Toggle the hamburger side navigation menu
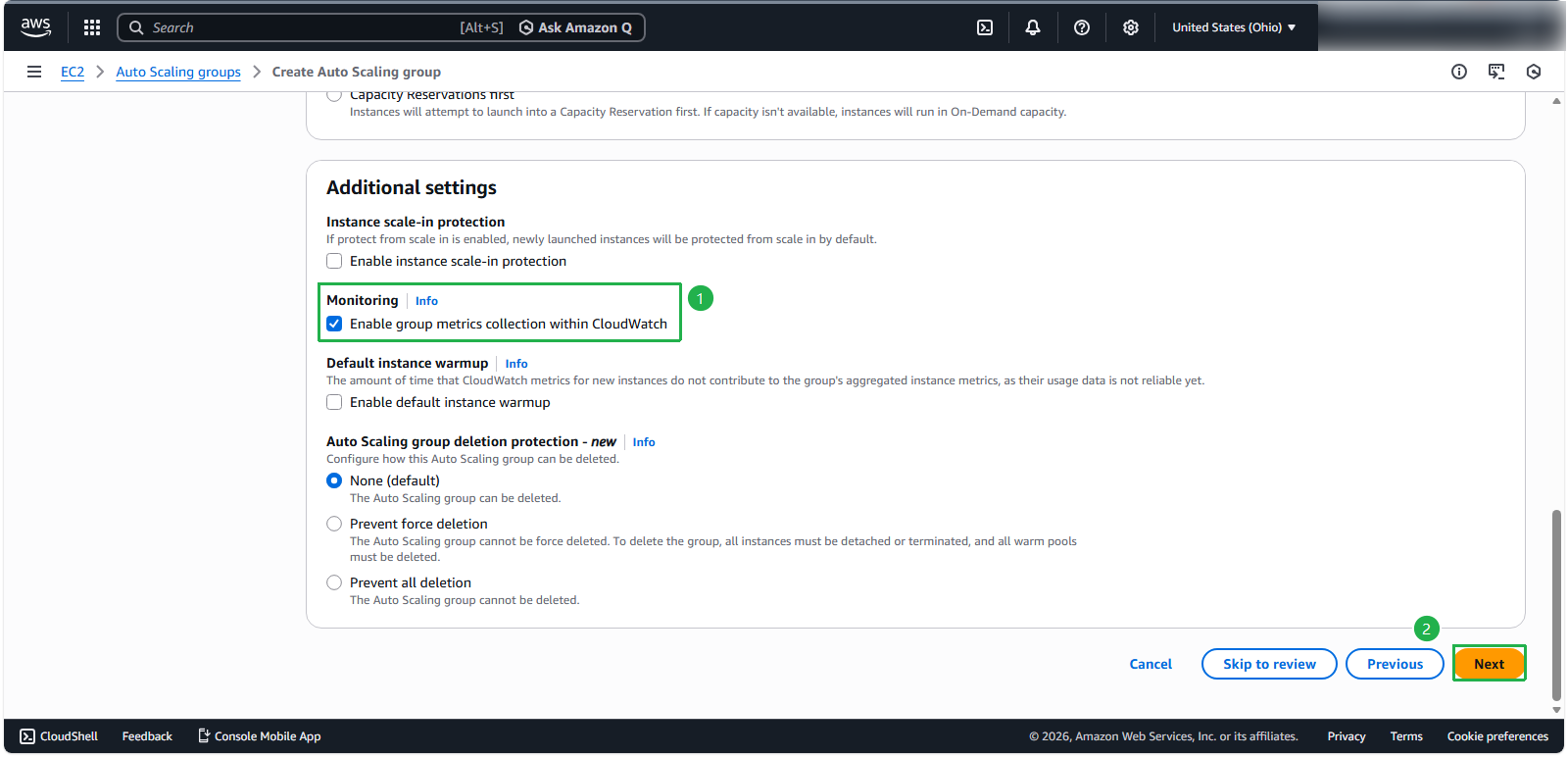 [x=34, y=72]
